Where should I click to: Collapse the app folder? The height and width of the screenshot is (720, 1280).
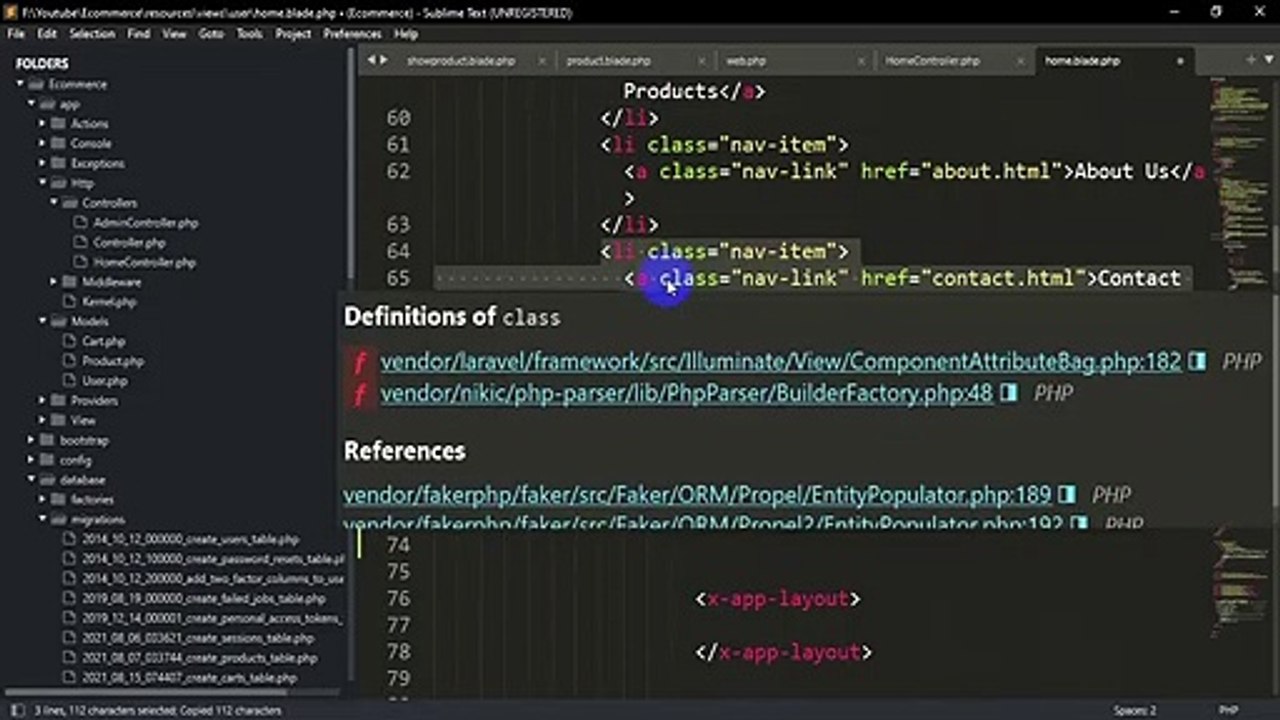pyautogui.click(x=31, y=104)
